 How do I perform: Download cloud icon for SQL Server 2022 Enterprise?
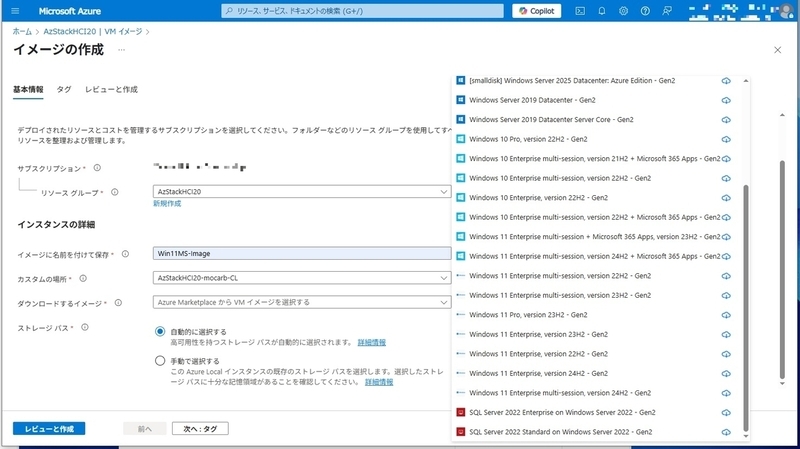(726, 413)
